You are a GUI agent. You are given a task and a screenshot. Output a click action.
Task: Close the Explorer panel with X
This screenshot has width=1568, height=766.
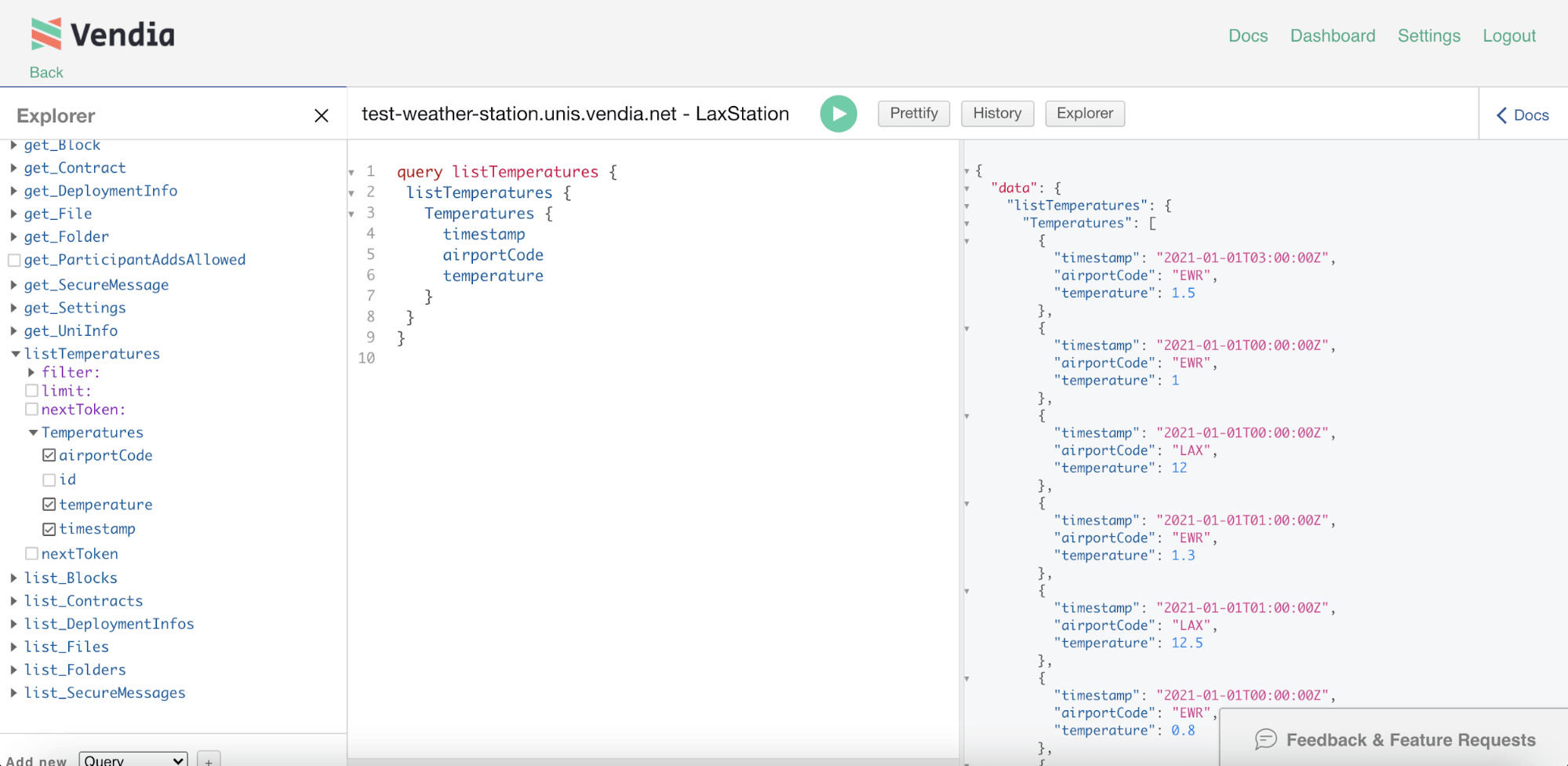(322, 115)
